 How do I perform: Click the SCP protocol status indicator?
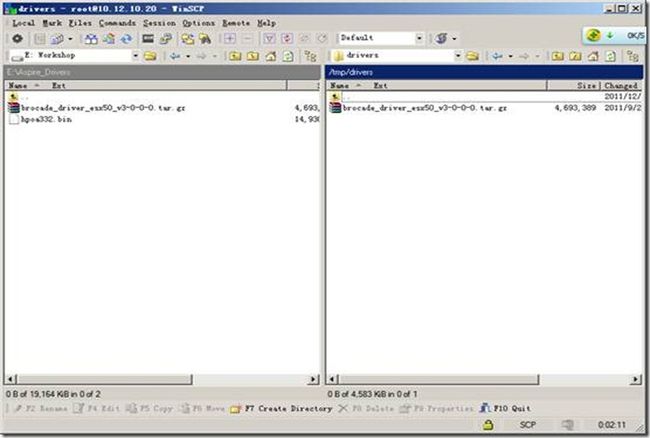528,425
